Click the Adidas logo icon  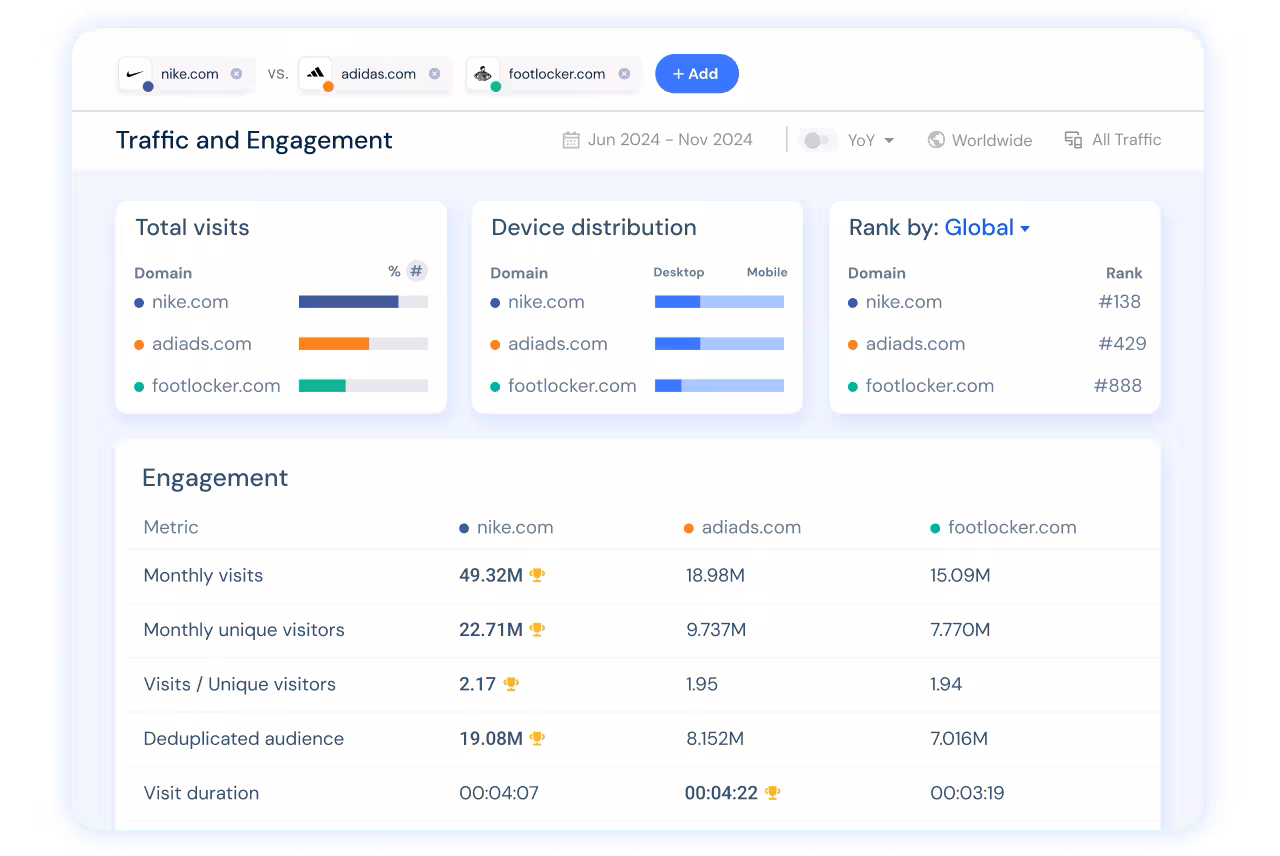click(x=315, y=73)
